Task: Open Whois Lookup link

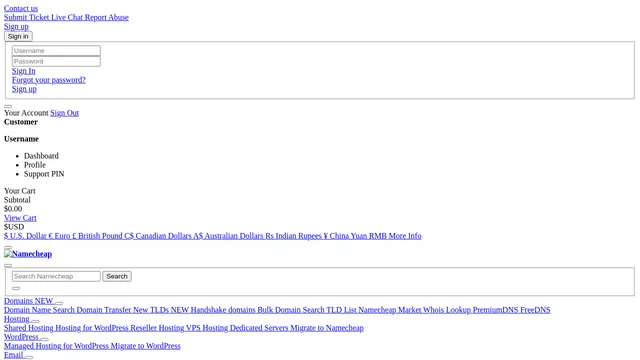Action: point(447,310)
